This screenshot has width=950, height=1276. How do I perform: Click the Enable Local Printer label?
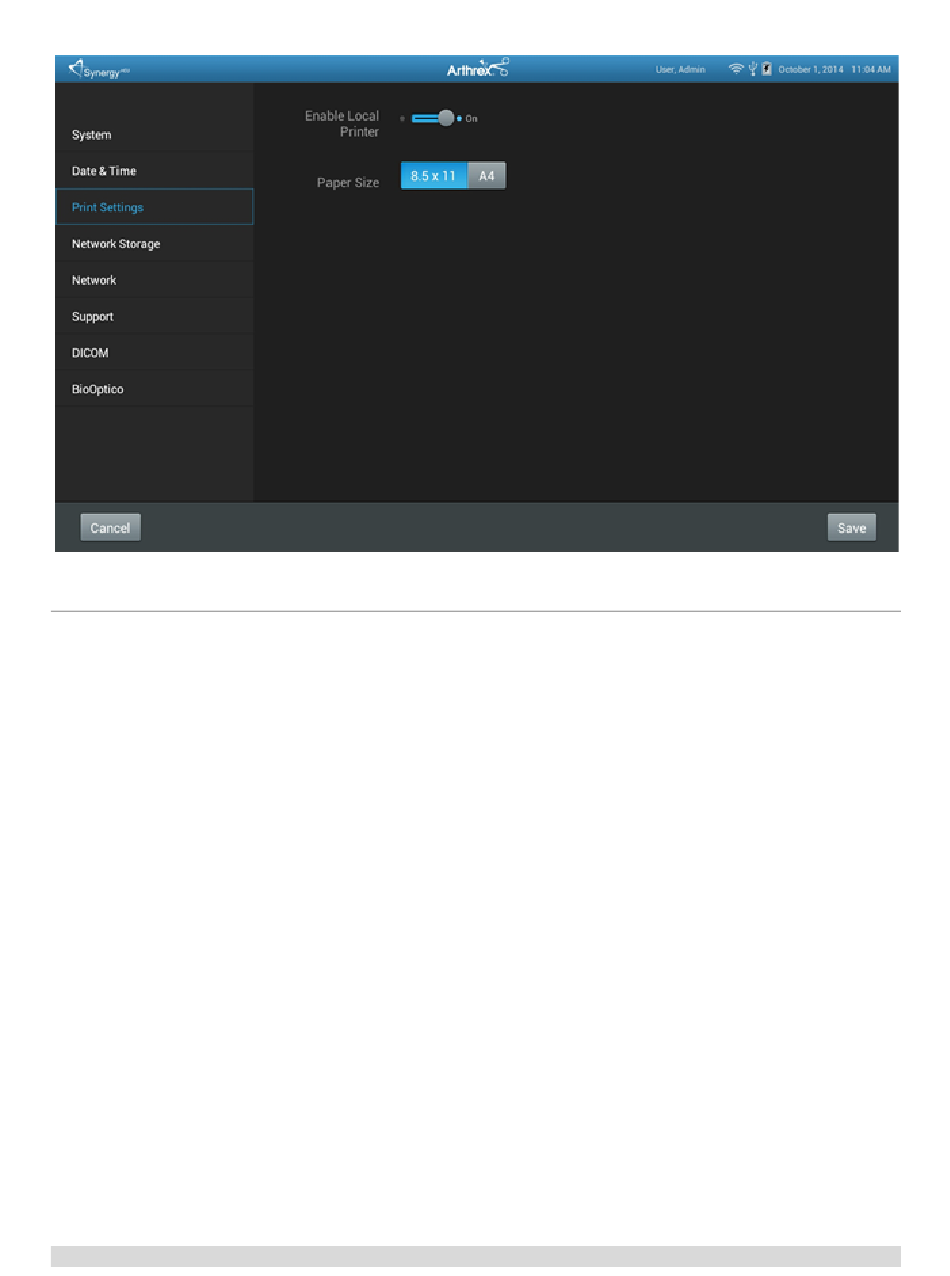tap(342, 124)
